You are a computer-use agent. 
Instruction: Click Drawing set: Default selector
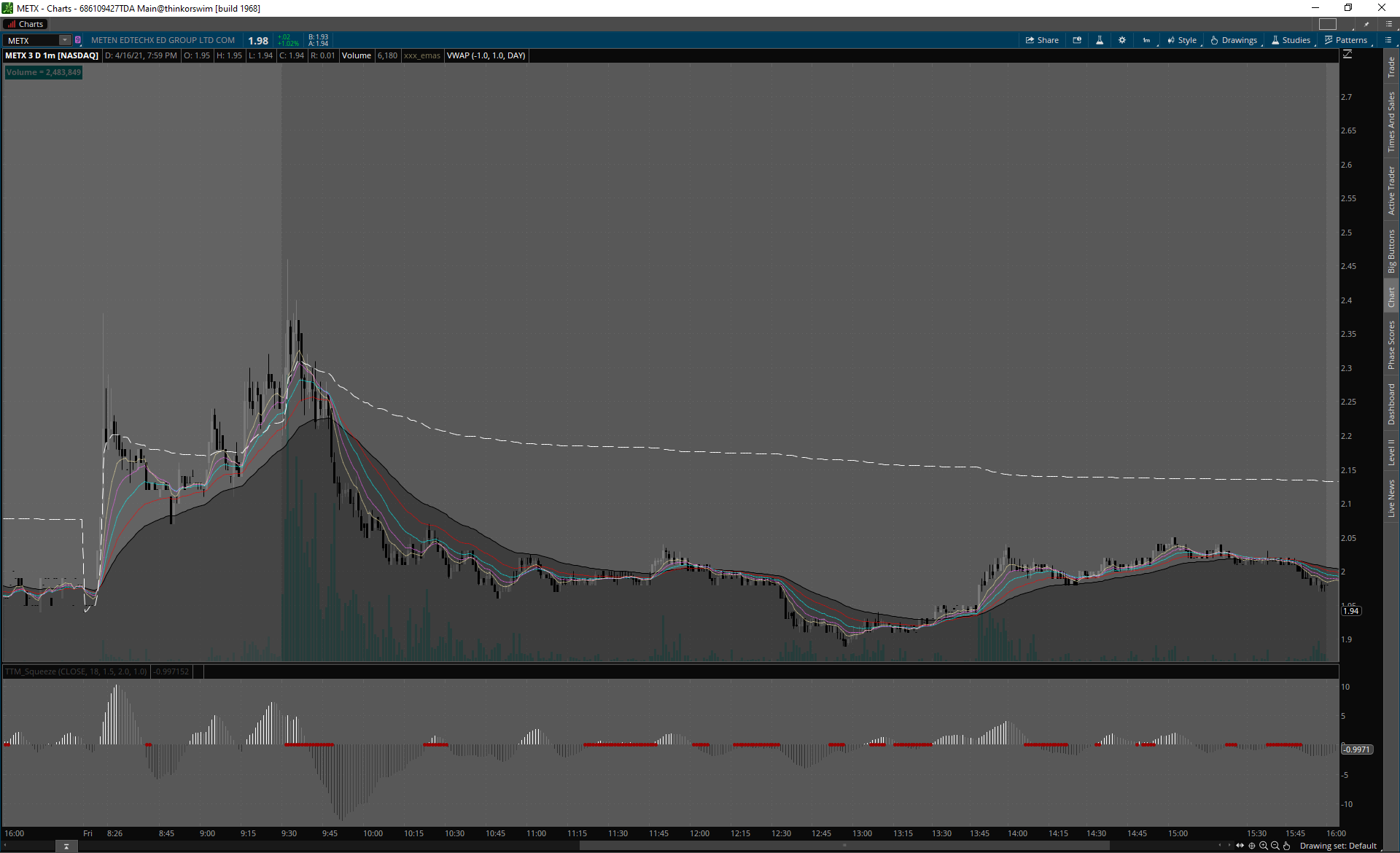[x=1338, y=846]
